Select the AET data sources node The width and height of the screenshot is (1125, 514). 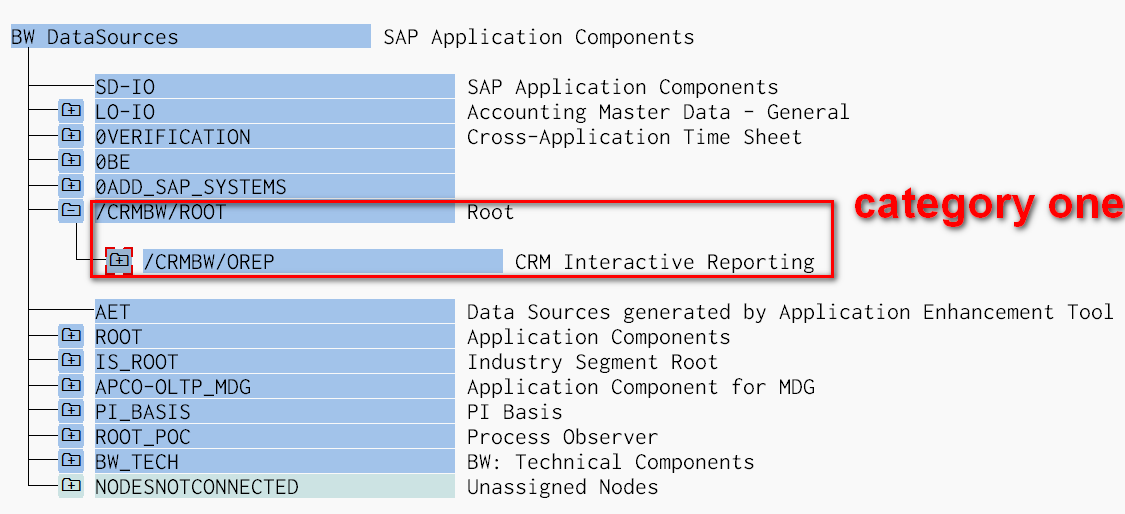click(113, 312)
